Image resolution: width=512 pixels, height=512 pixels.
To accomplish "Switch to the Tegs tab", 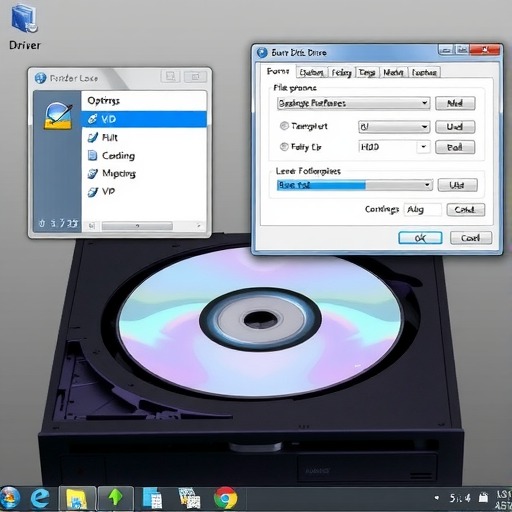I will [x=367, y=72].
